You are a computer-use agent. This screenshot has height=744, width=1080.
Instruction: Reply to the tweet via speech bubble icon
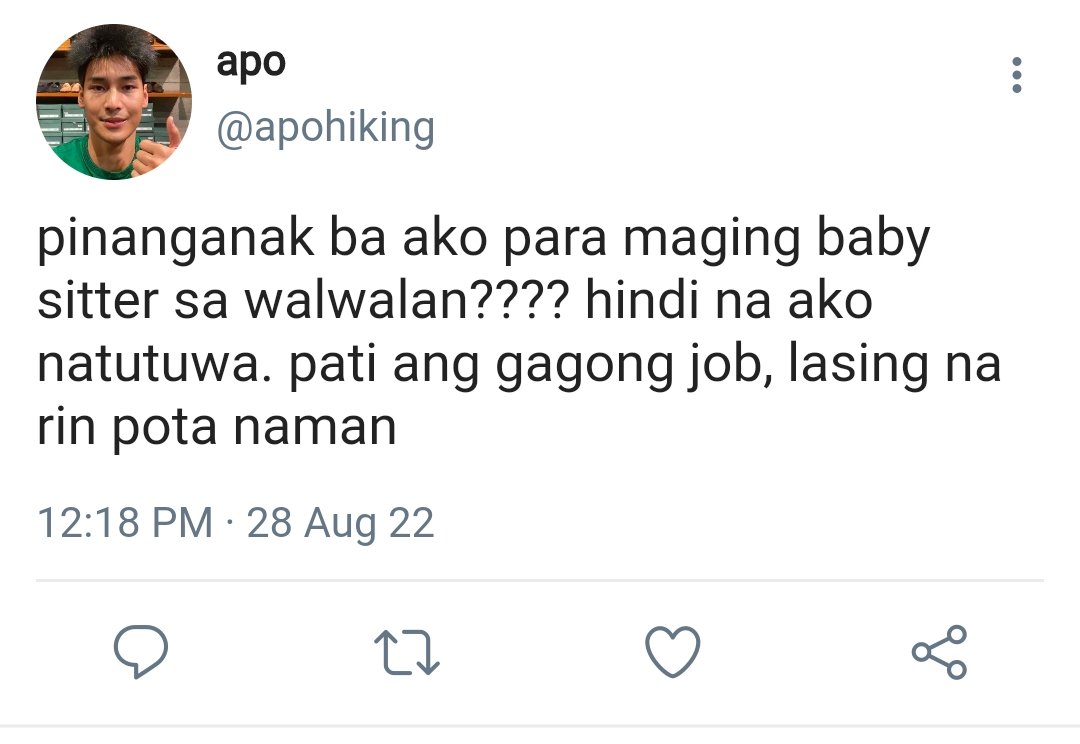coord(141,652)
